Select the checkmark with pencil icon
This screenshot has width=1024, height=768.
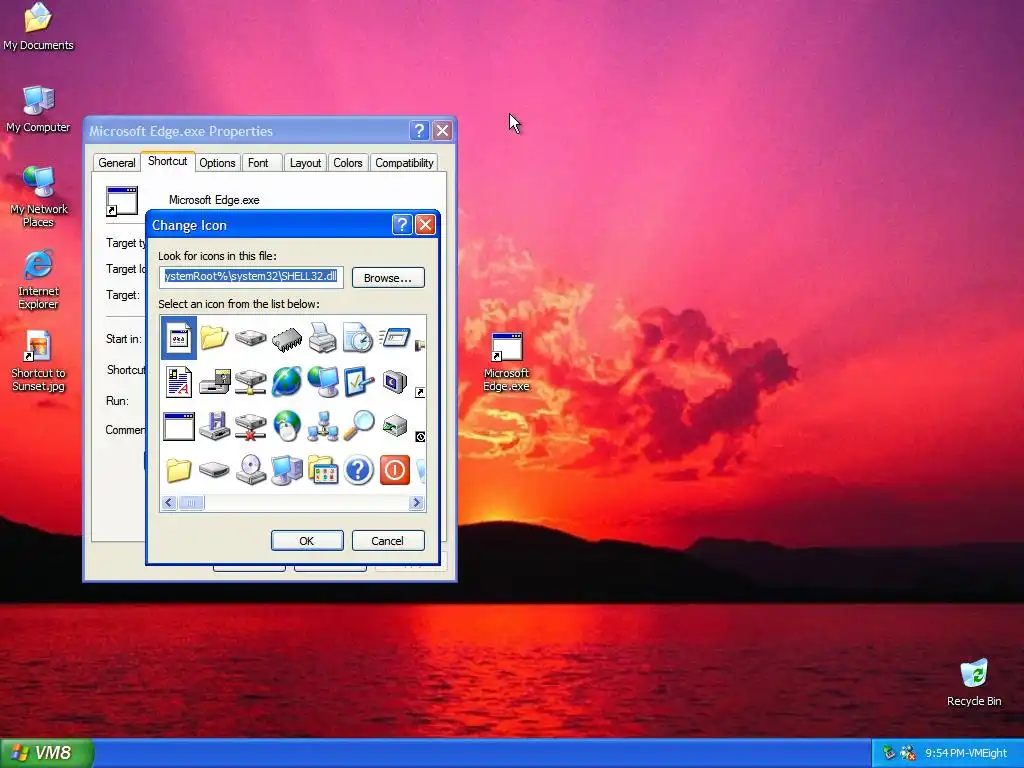tap(359, 381)
